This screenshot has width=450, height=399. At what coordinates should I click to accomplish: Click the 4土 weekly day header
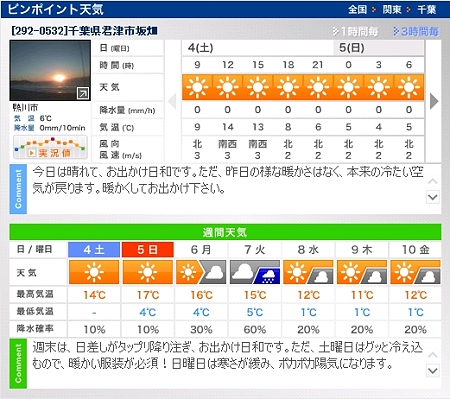94,249
